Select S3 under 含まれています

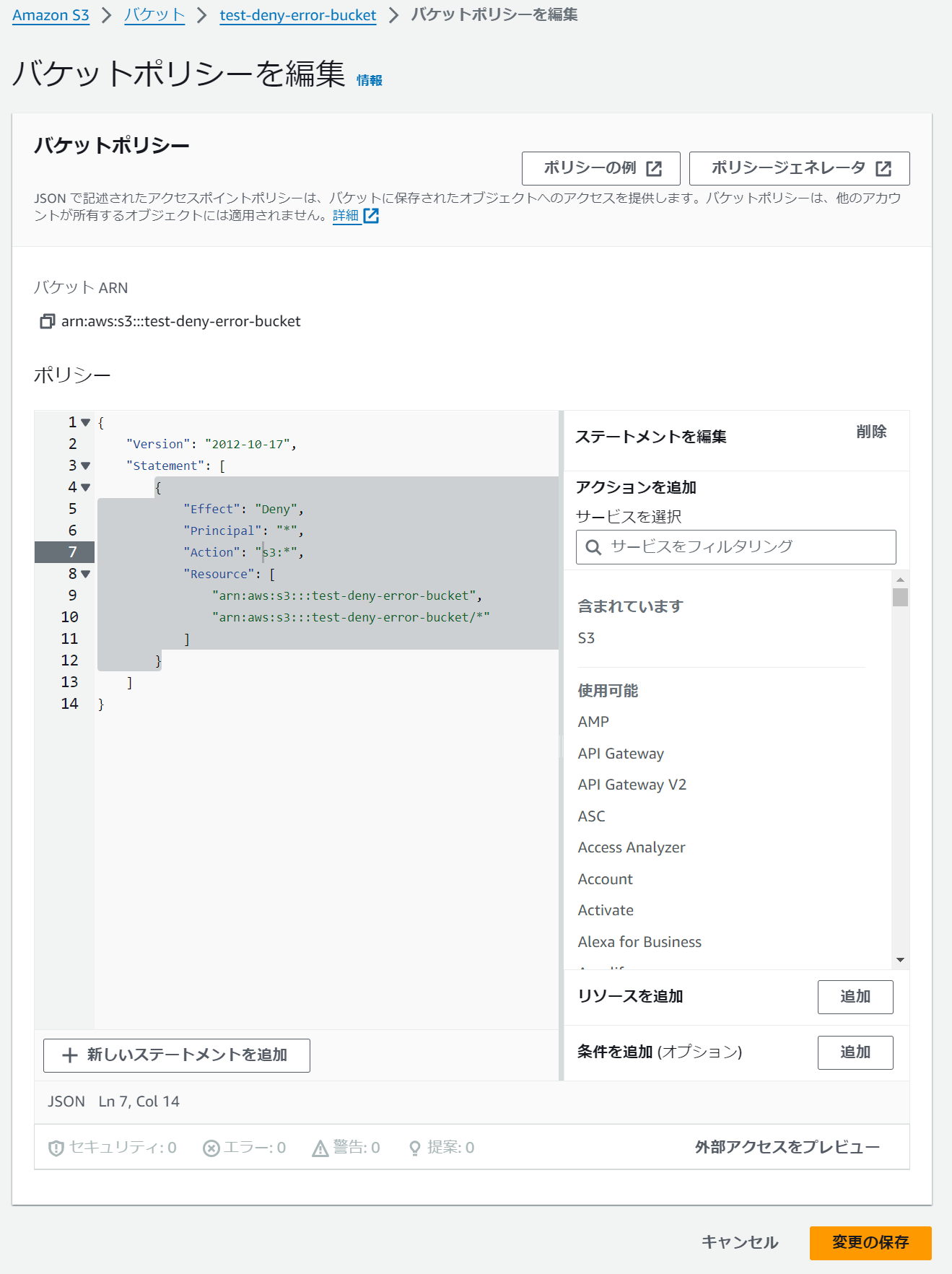[x=586, y=638]
